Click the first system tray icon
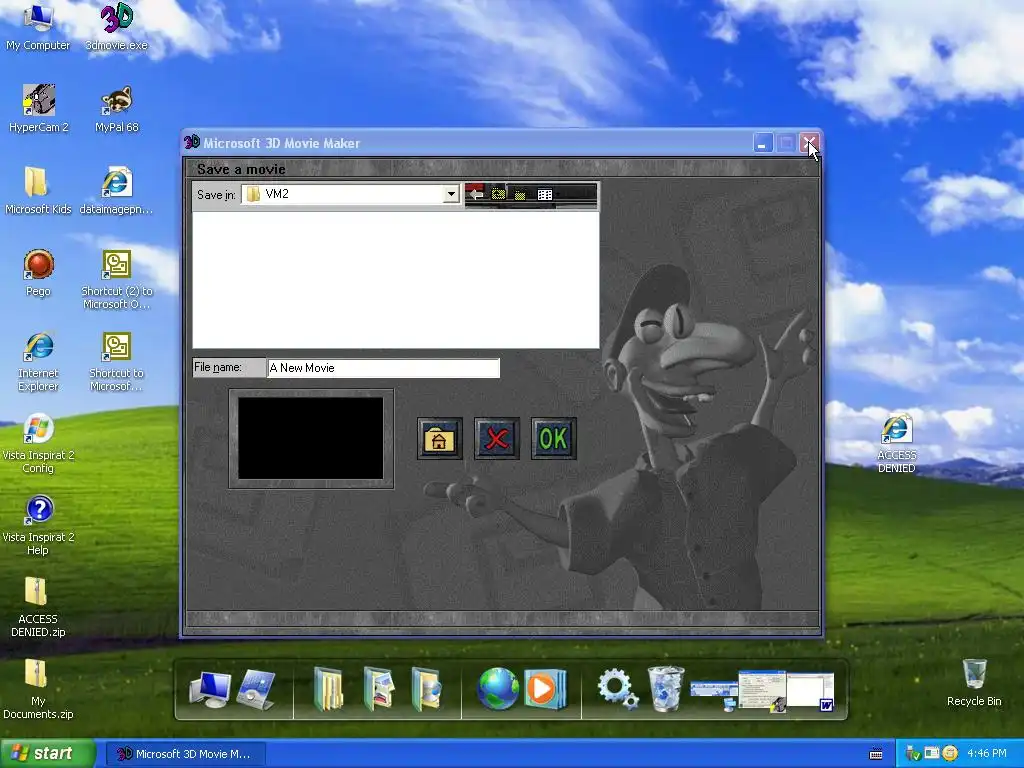1024x768 pixels. click(912, 754)
